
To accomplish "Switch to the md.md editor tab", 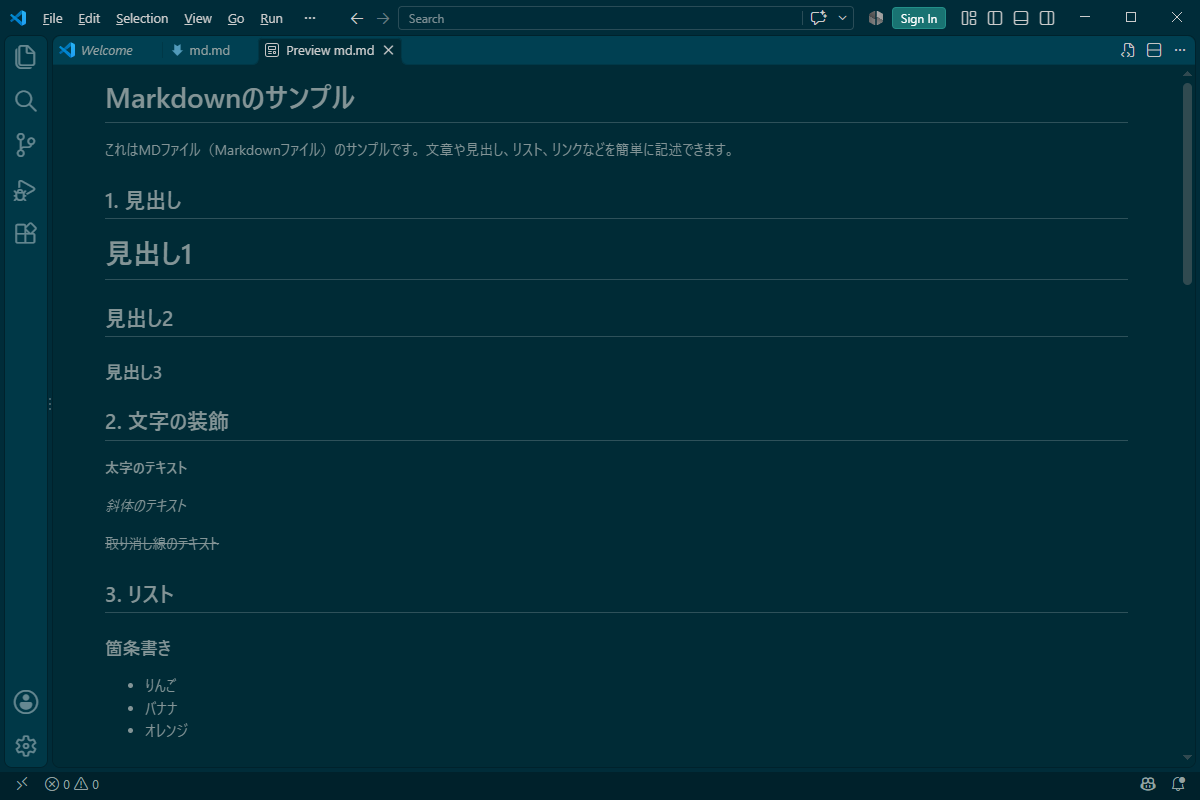I will tap(209, 50).
